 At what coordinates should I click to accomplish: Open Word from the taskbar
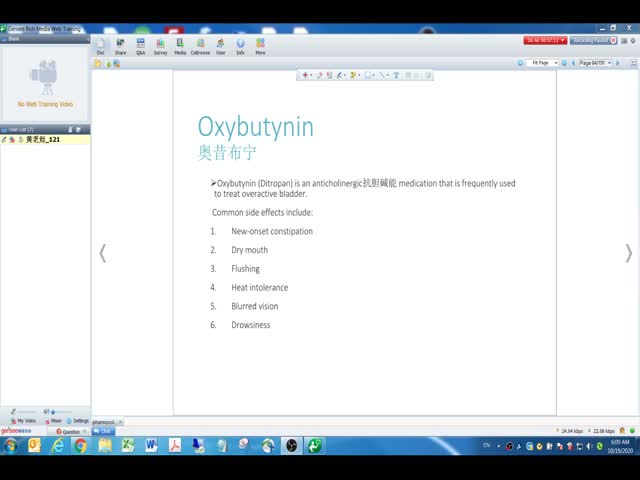[151, 445]
